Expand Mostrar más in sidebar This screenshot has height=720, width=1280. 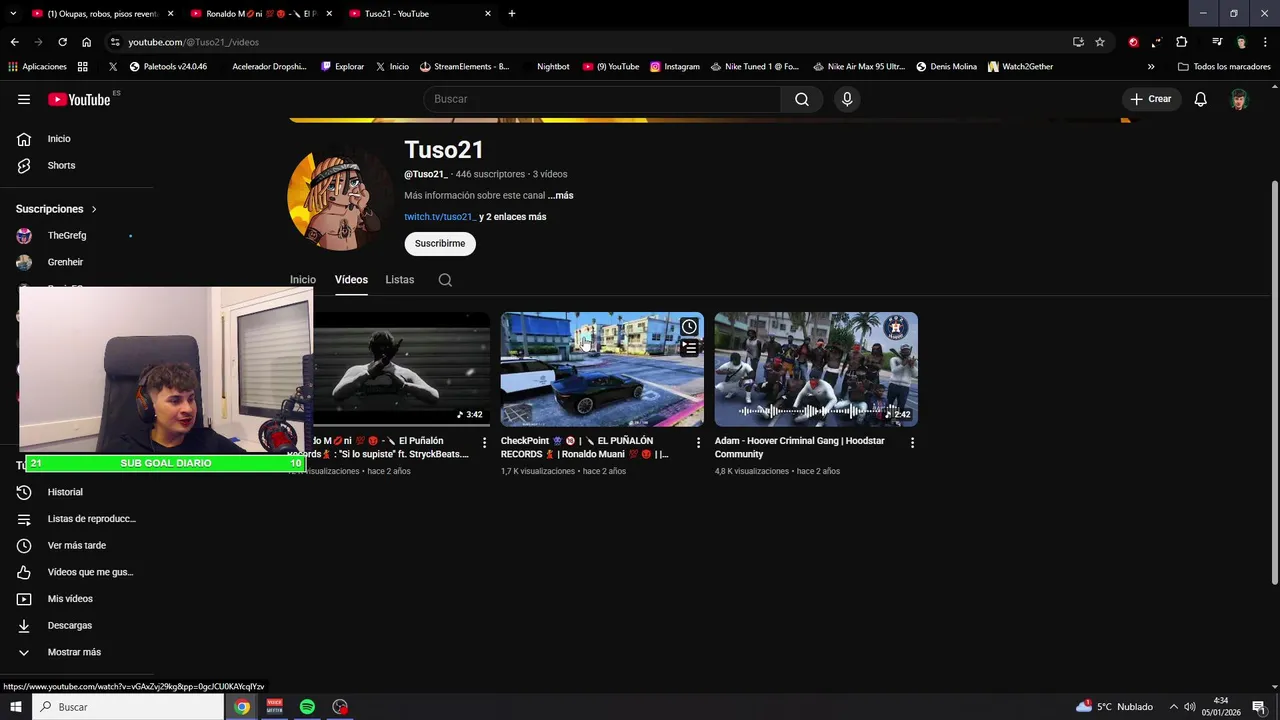pos(76,652)
